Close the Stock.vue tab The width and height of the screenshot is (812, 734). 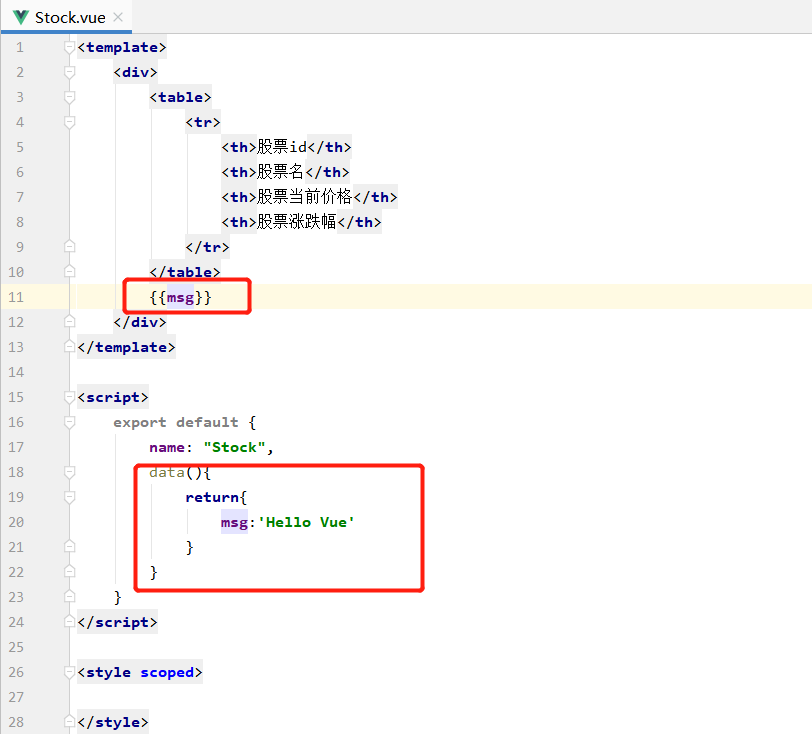point(118,17)
